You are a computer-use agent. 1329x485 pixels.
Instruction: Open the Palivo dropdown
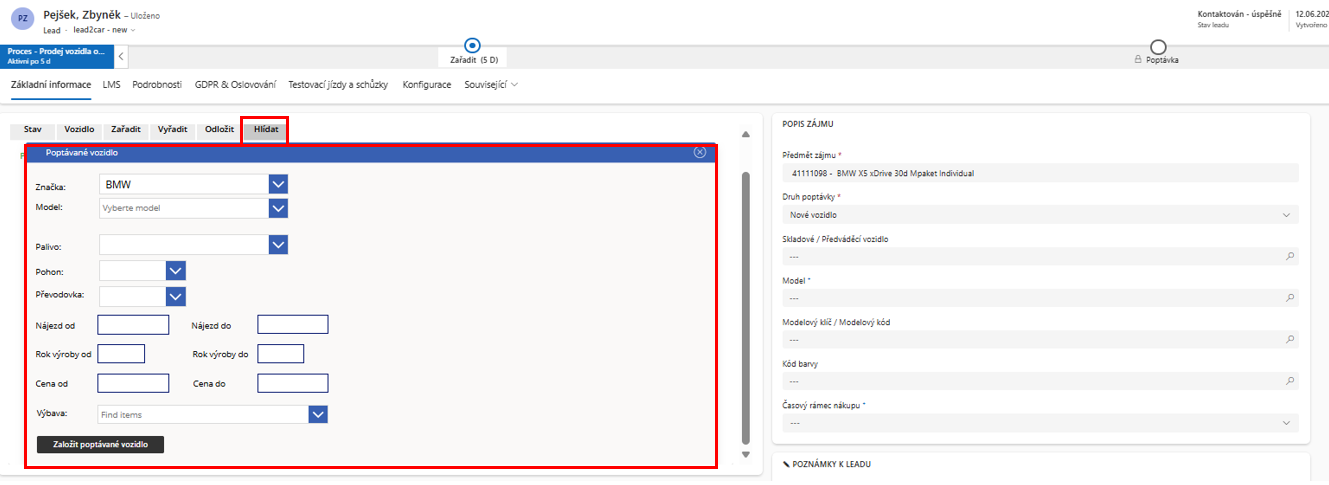click(x=278, y=245)
